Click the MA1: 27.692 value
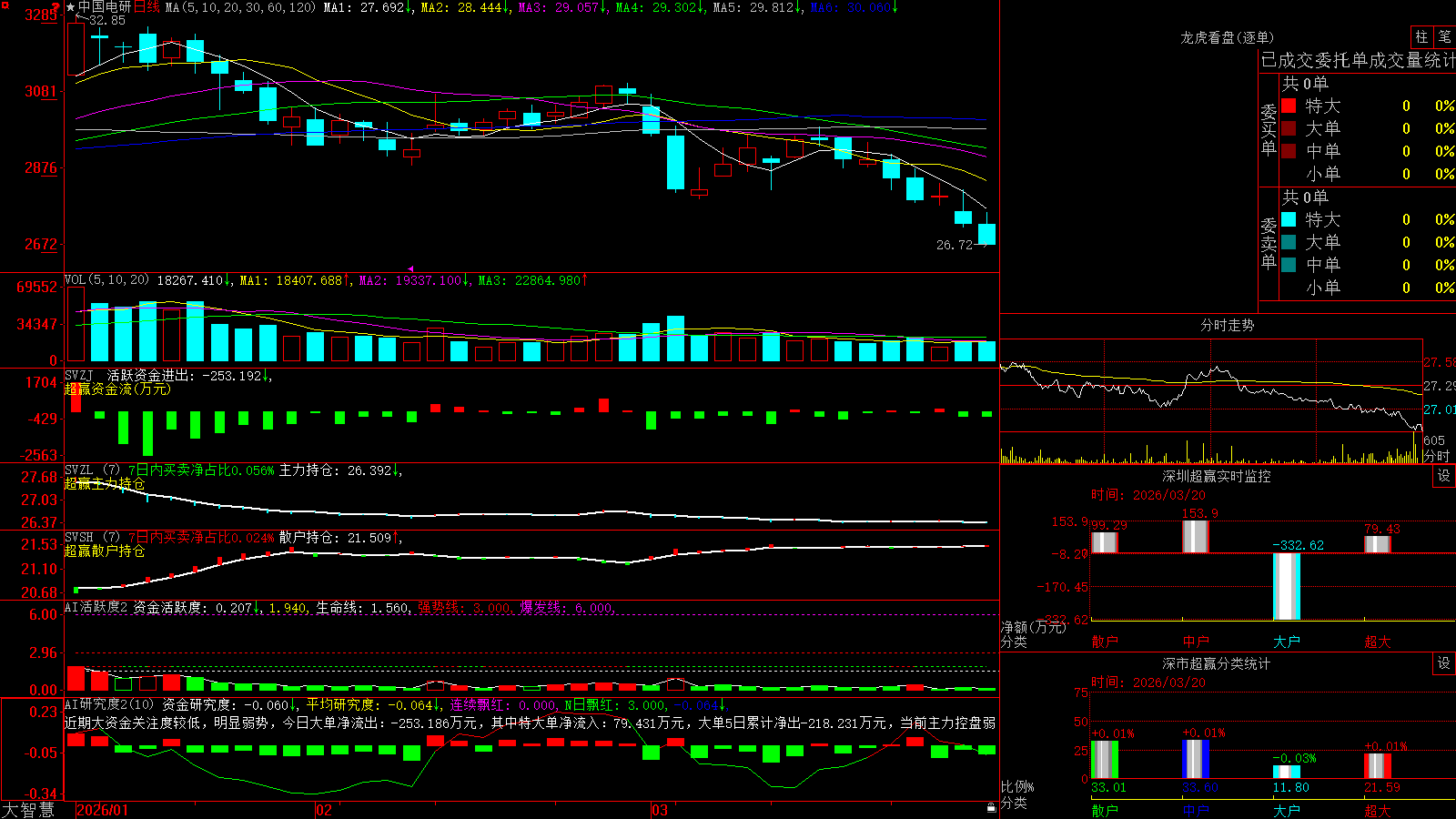The image size is (1456, 819). 368,7
